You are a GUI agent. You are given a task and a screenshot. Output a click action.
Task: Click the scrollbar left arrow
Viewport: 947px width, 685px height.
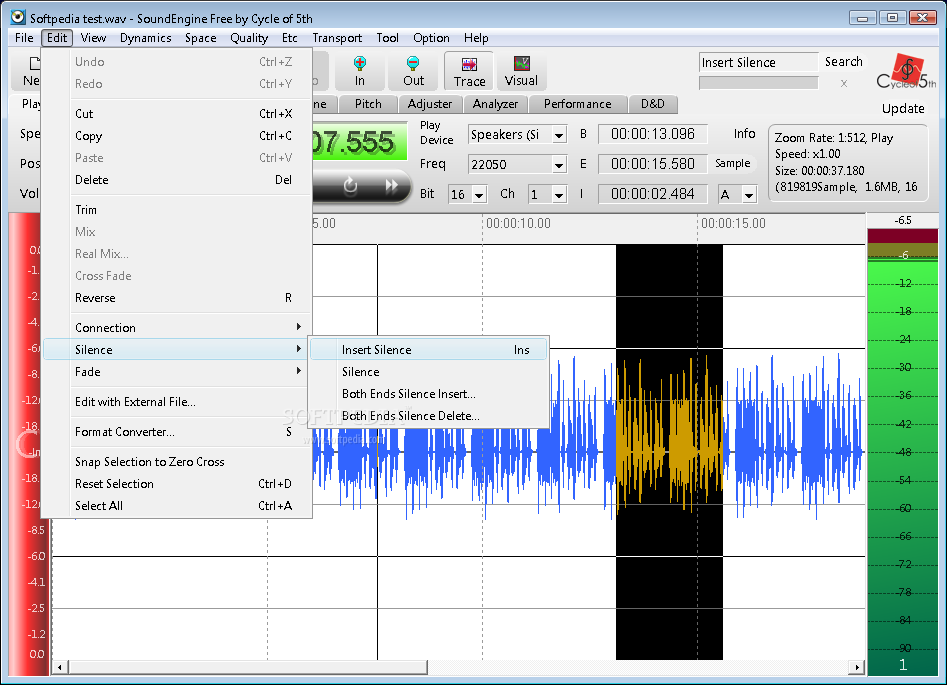point(60,667)
